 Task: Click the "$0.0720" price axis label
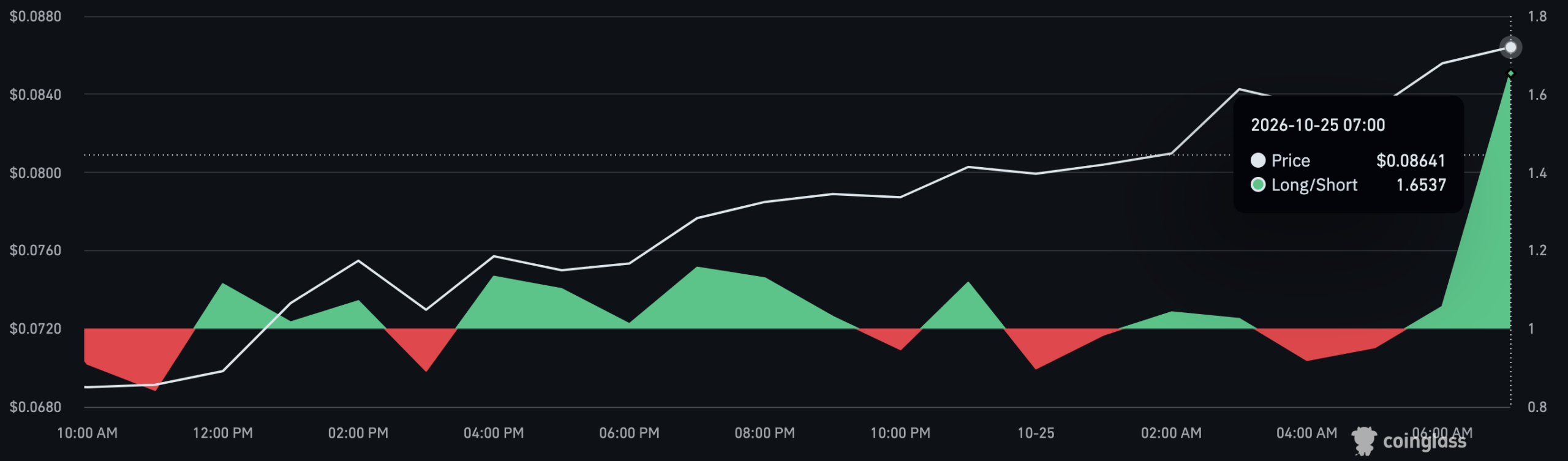36,329
